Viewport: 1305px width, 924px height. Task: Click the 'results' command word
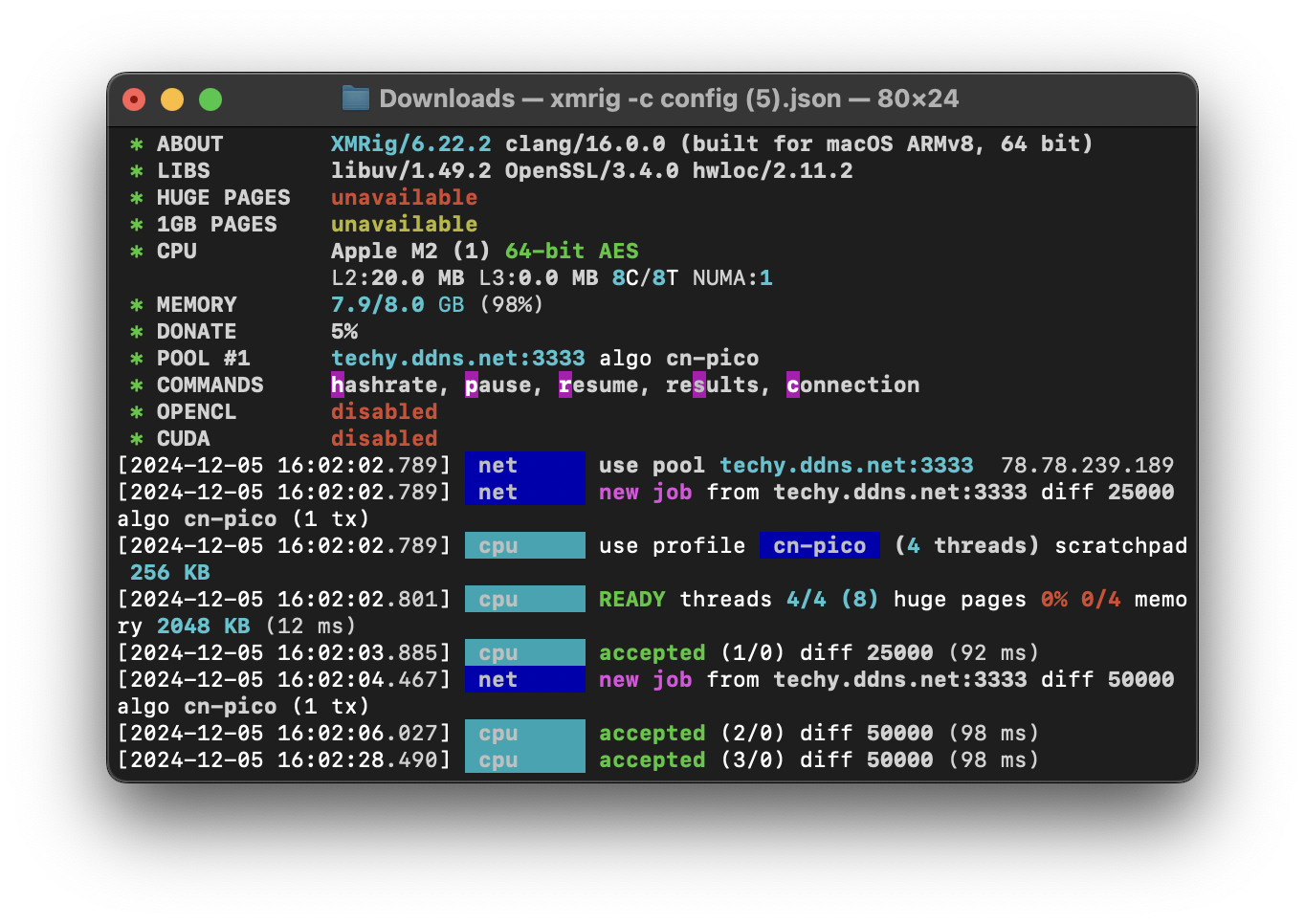(x=713, y=385)
